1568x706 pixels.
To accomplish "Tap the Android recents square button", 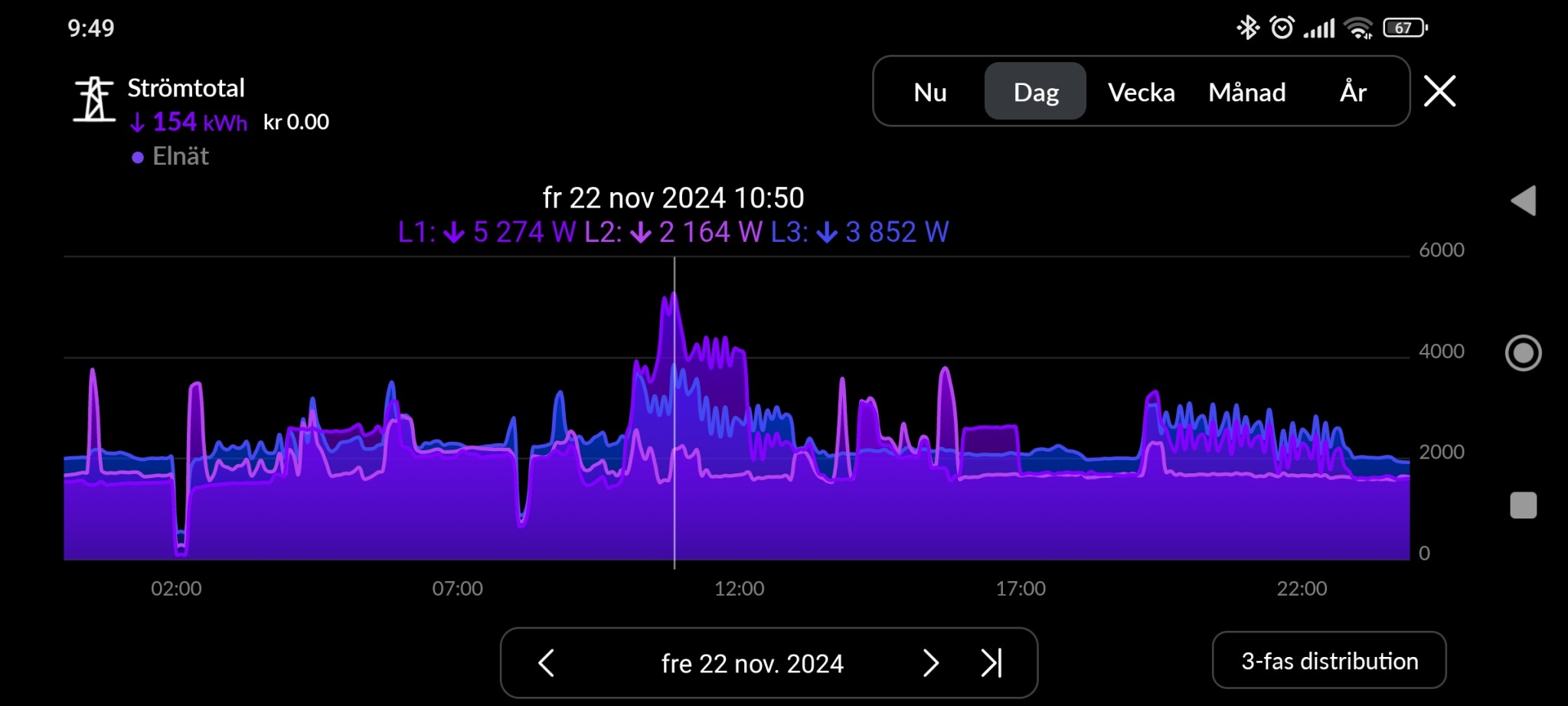I will (x=1523, y=505).
